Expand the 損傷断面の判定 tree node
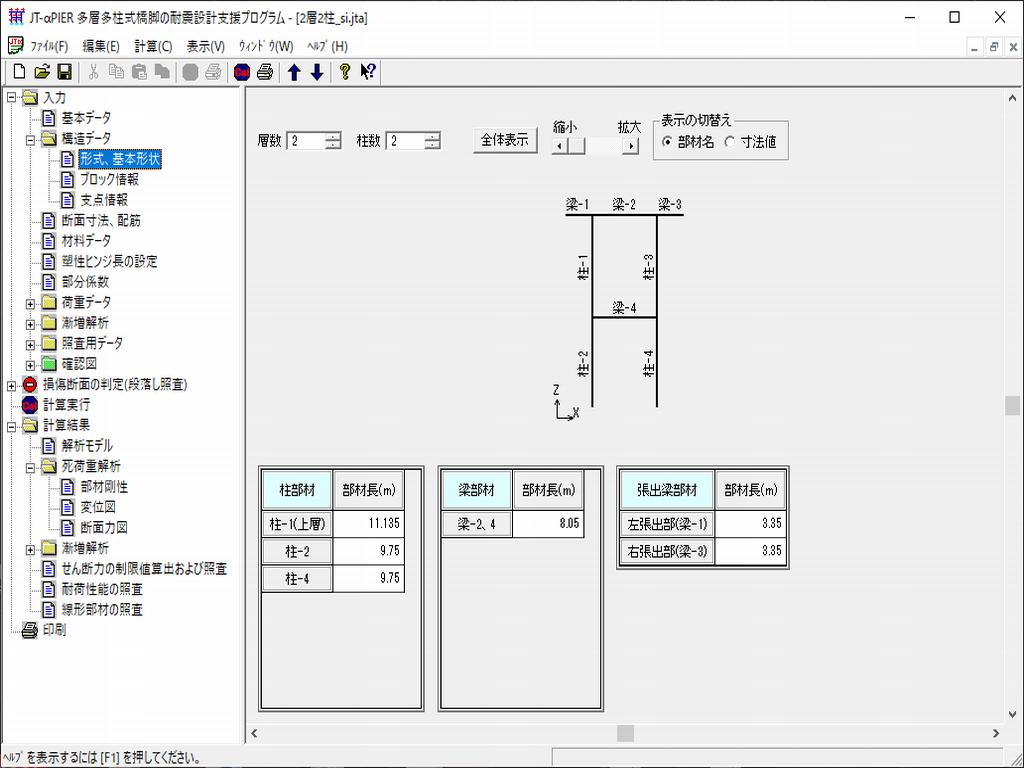 coord(11,384)
